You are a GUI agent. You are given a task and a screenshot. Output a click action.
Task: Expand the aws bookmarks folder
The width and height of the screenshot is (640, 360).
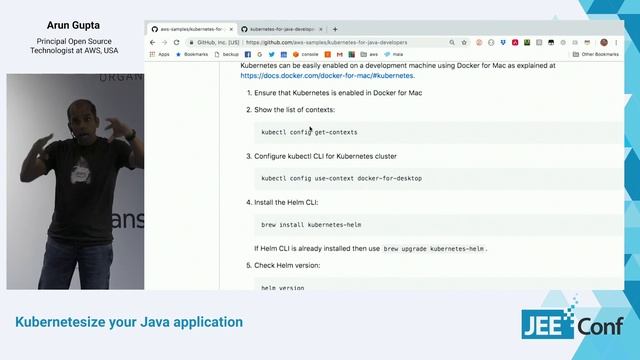[369, 54]
